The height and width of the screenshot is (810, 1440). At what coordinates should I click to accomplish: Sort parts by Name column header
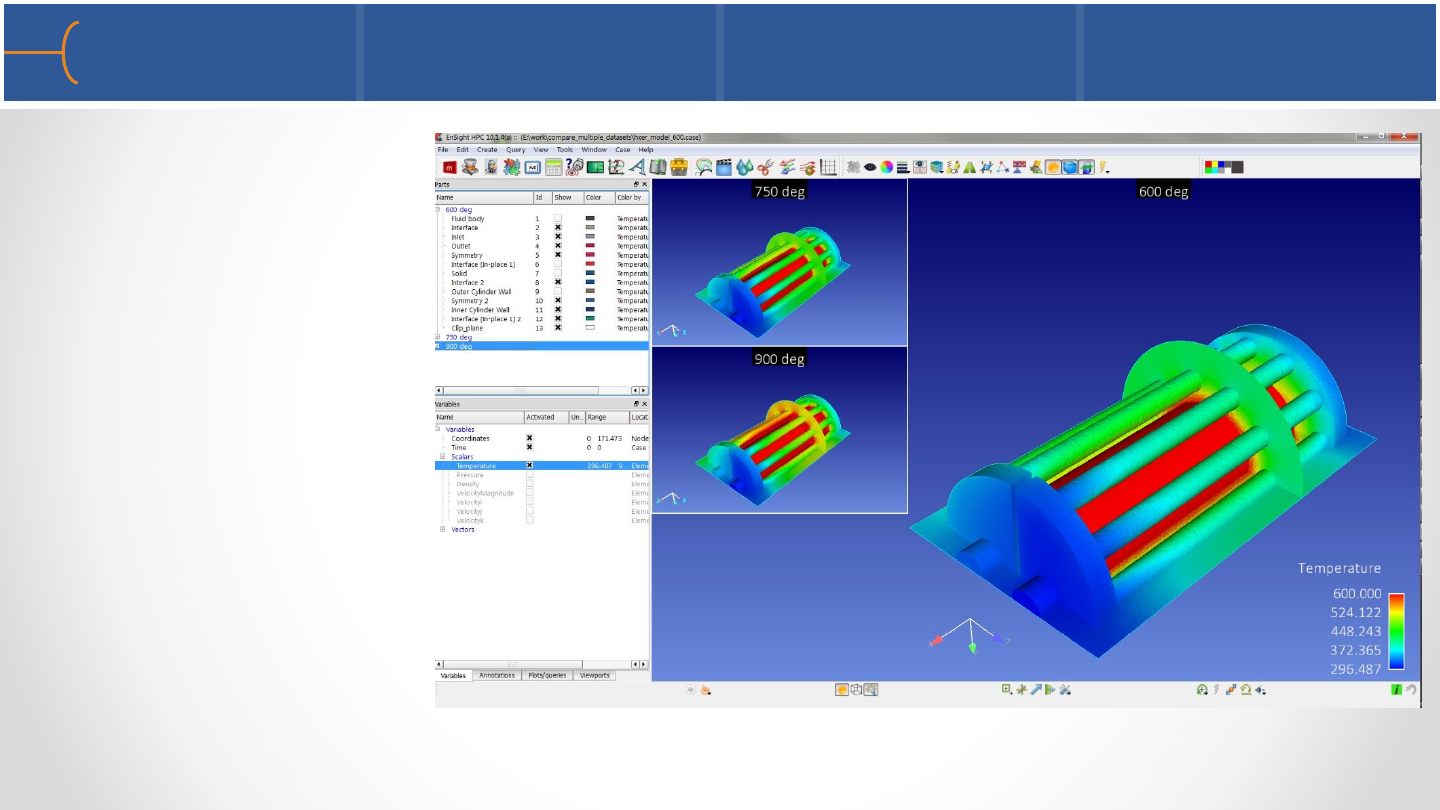483,197
